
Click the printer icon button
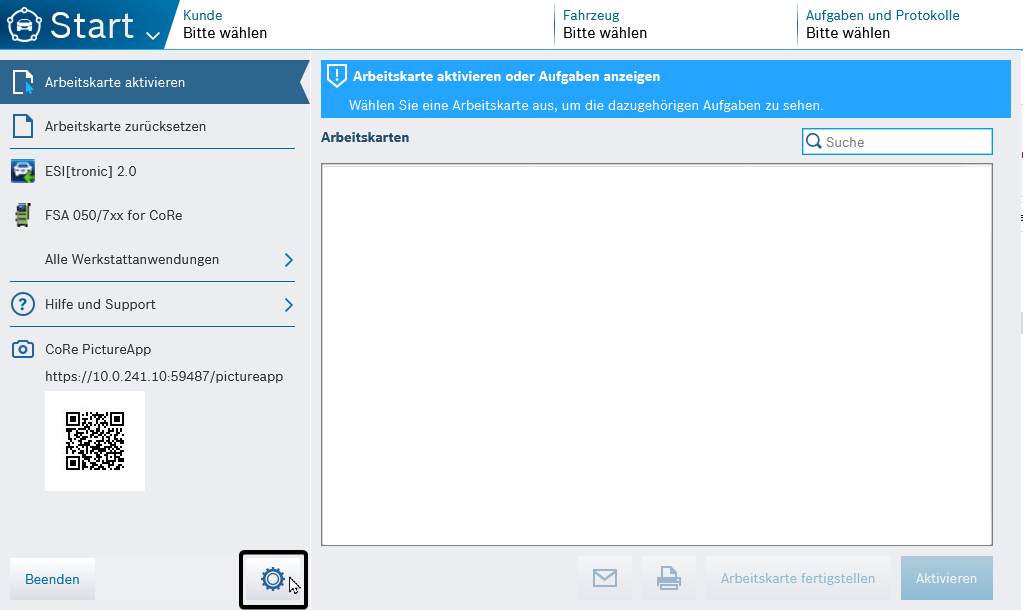click(669, 578)
